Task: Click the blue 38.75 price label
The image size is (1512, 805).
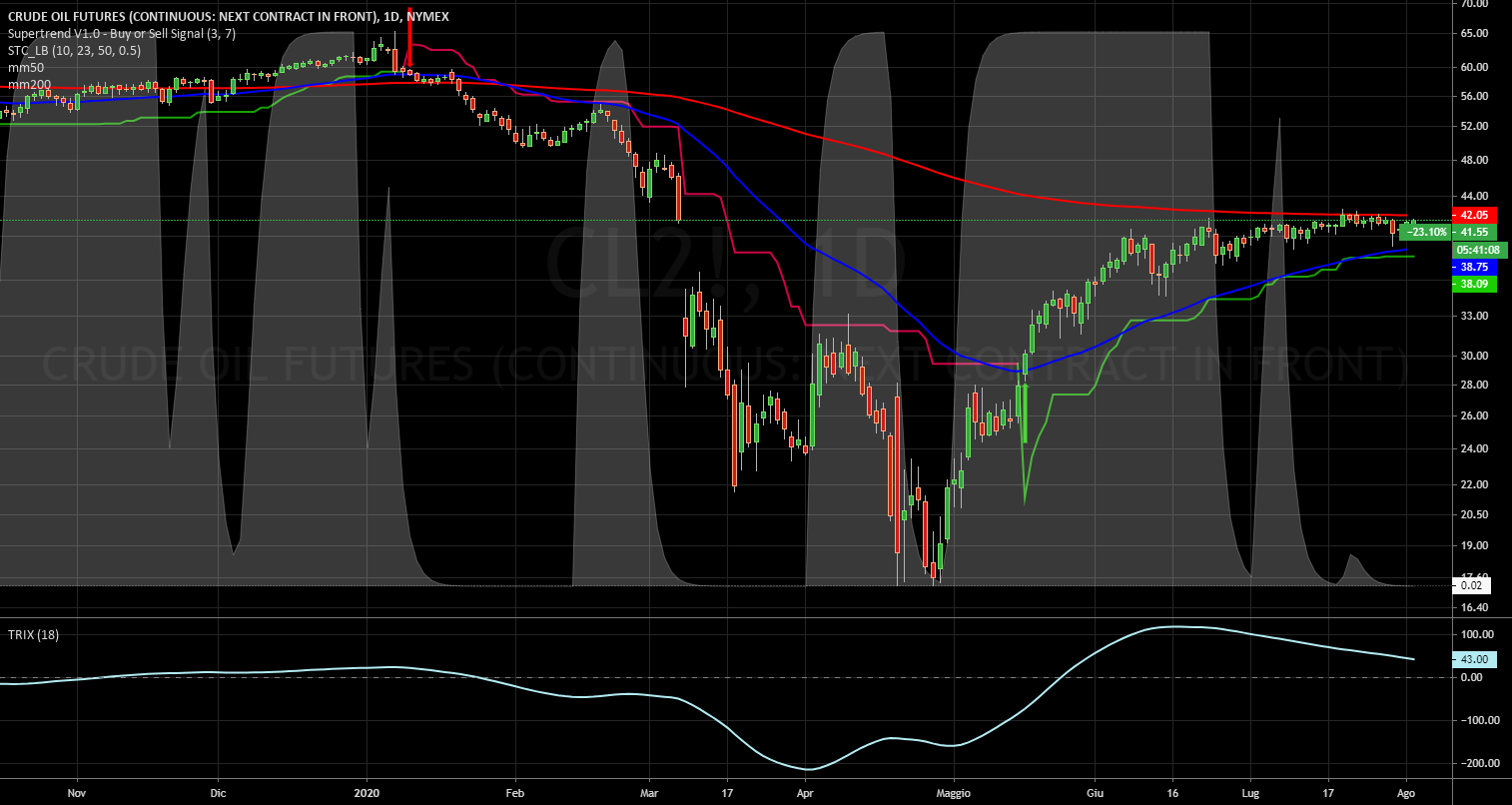Action: coord(1472,268)
